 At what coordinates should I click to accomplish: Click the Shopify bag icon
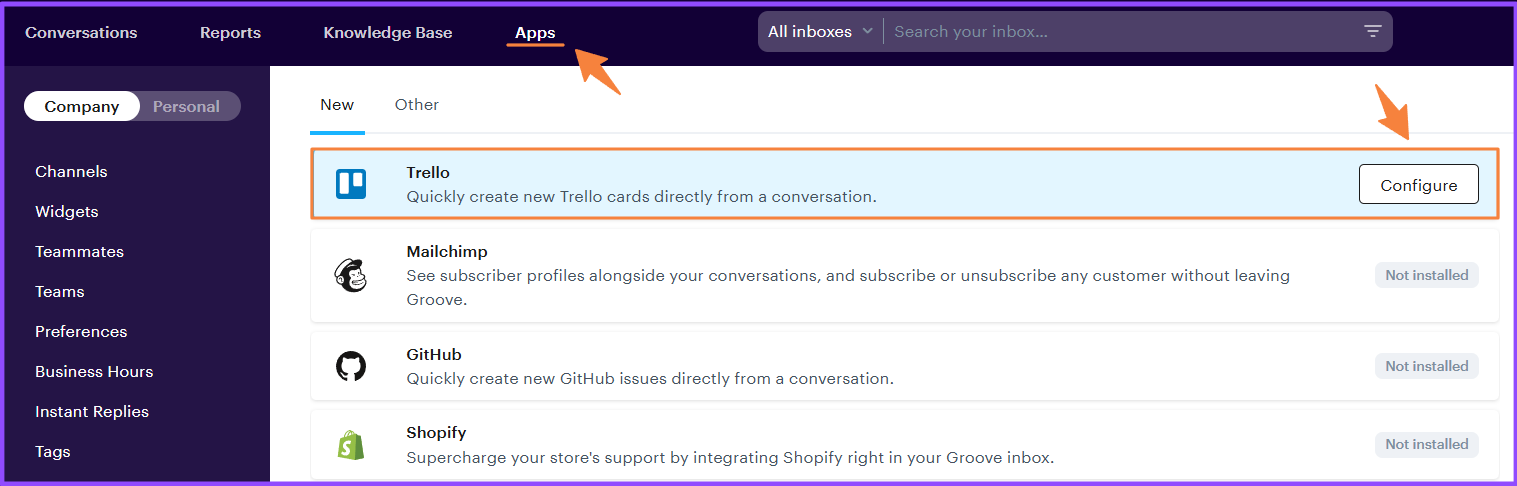click(x=351, y=445)
